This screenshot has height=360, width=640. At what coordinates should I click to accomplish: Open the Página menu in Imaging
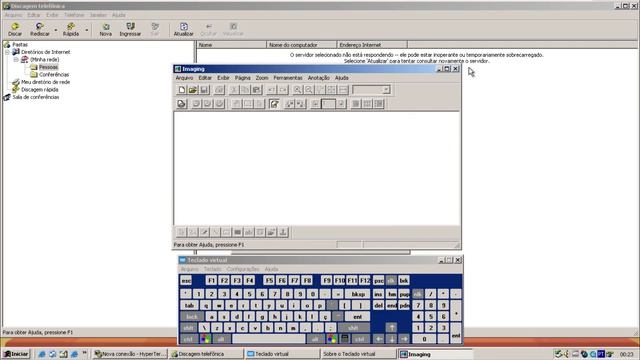tap(242, 78)
